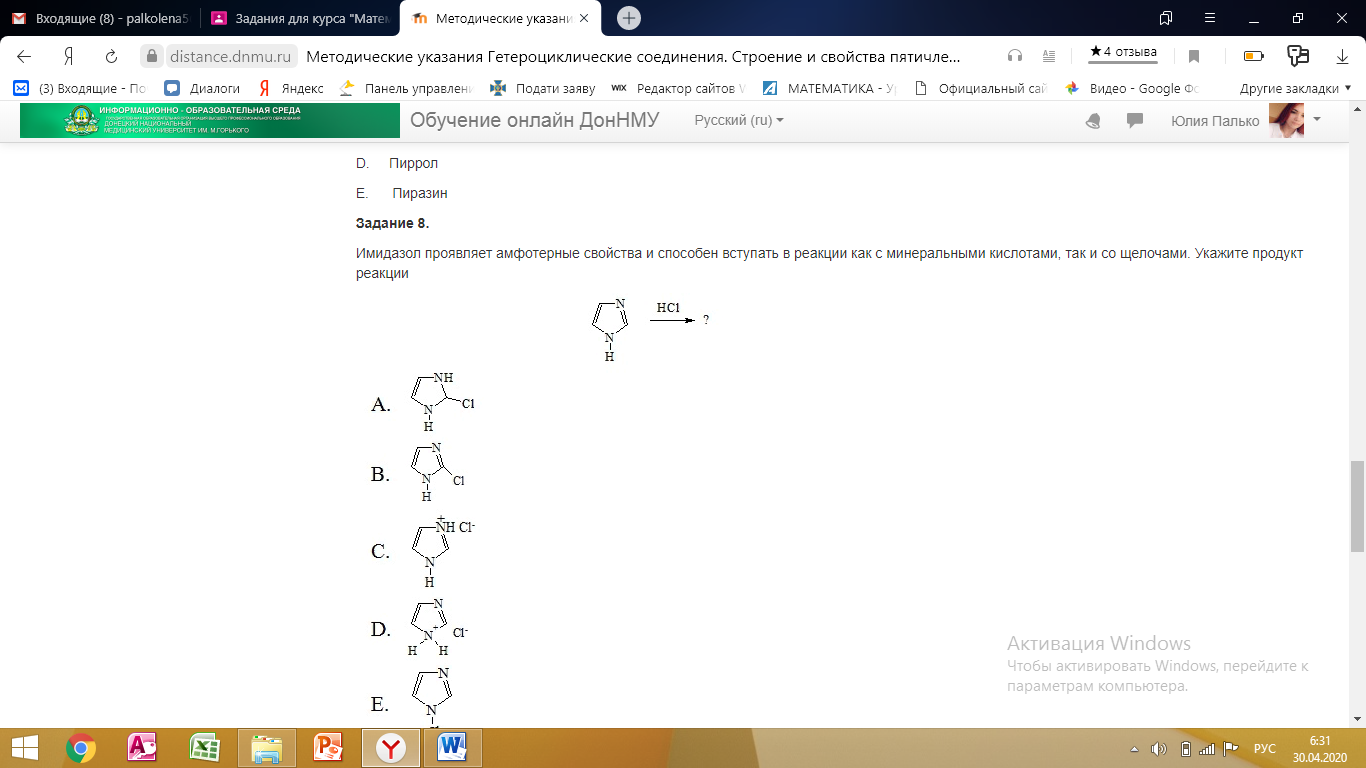Show hidden tray icons arrow
Screen dimensions: 1366x768
point(1134,749)
